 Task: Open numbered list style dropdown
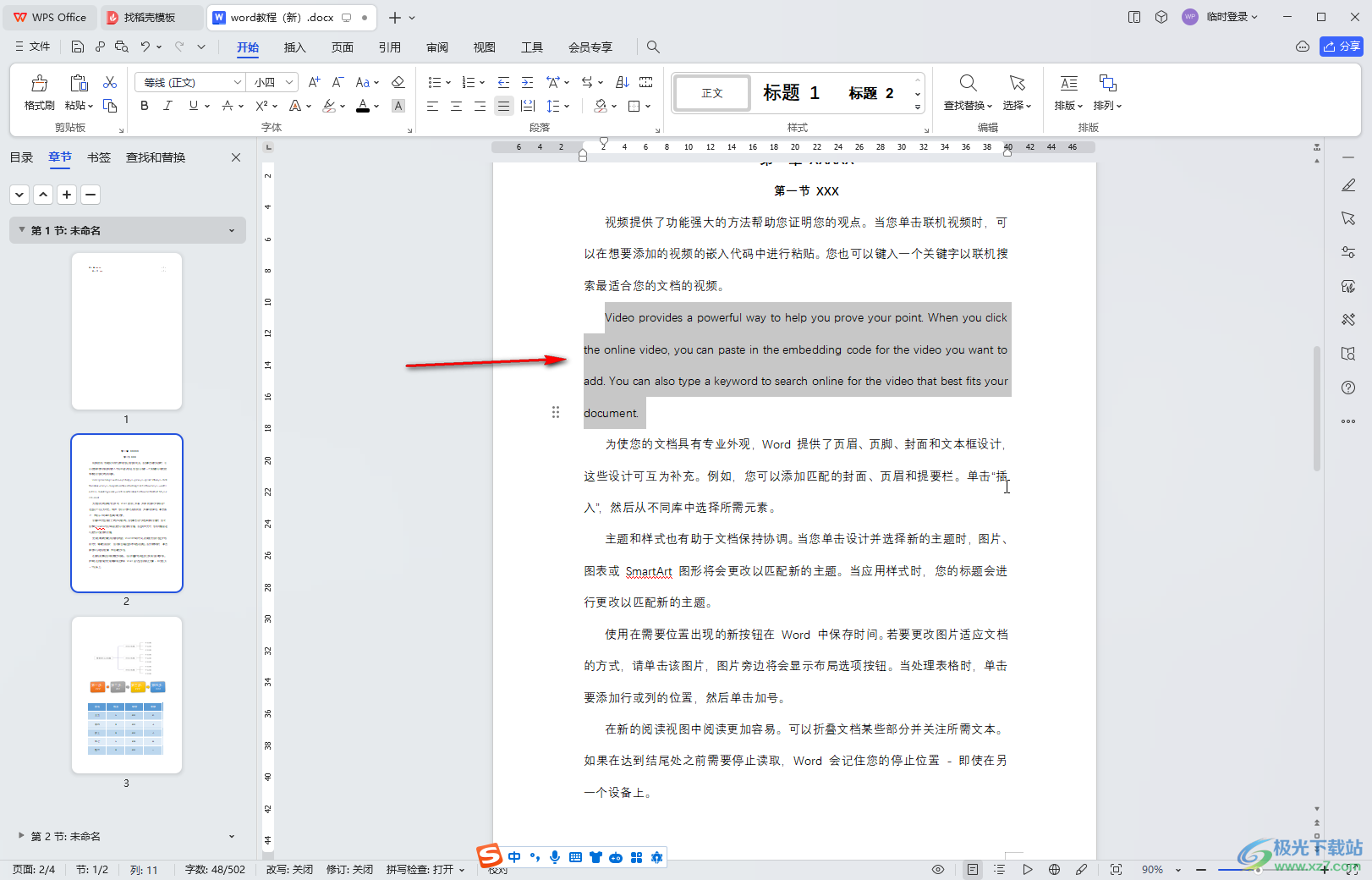[x=482, y=83]
